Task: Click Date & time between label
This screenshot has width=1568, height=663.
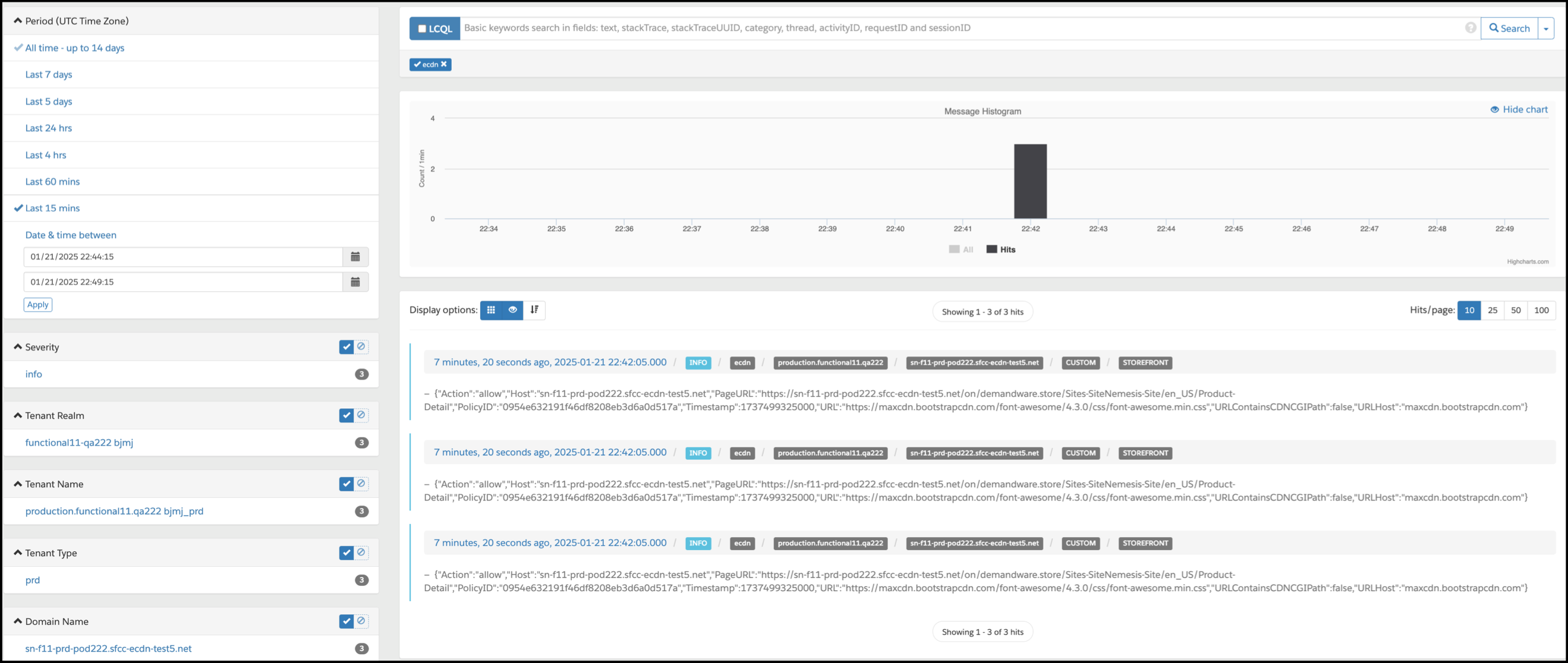Action: [x=71, y=235]
